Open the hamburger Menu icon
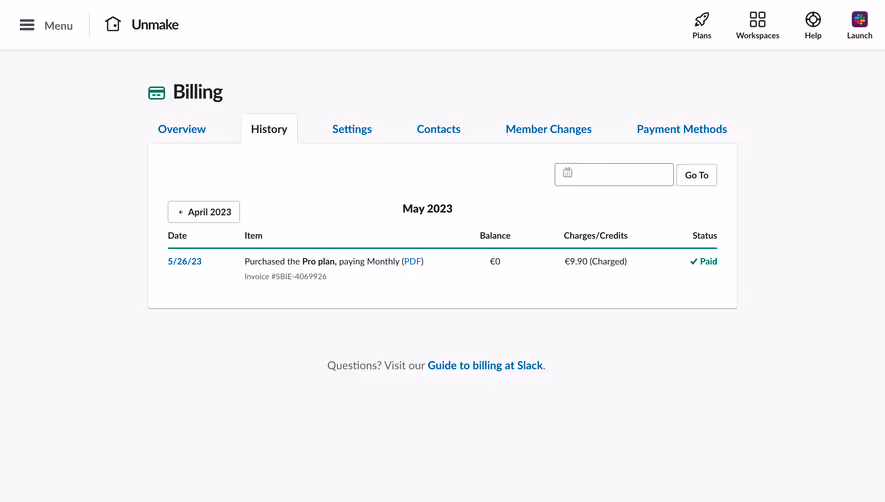The height and width of the screenshot is (502, 885). point(27,25)
